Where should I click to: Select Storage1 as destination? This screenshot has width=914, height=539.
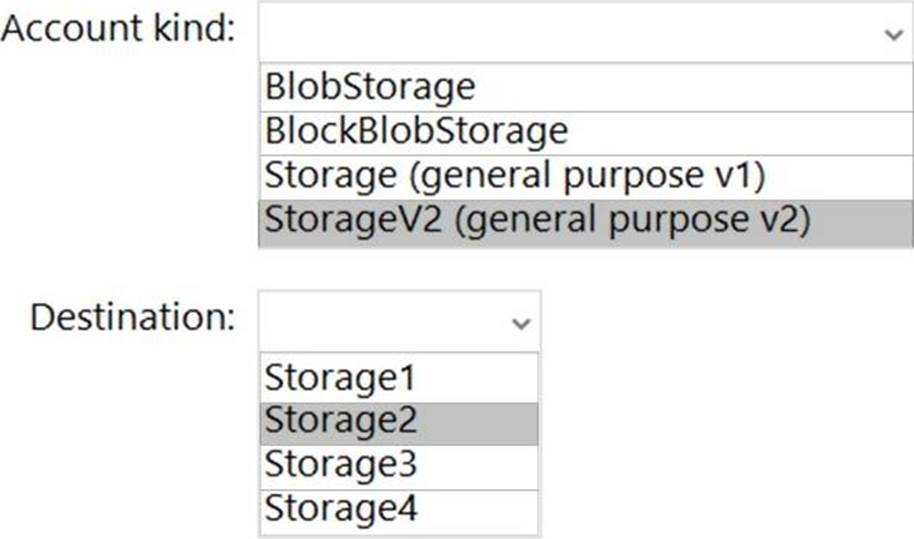(x=339, y=379)
